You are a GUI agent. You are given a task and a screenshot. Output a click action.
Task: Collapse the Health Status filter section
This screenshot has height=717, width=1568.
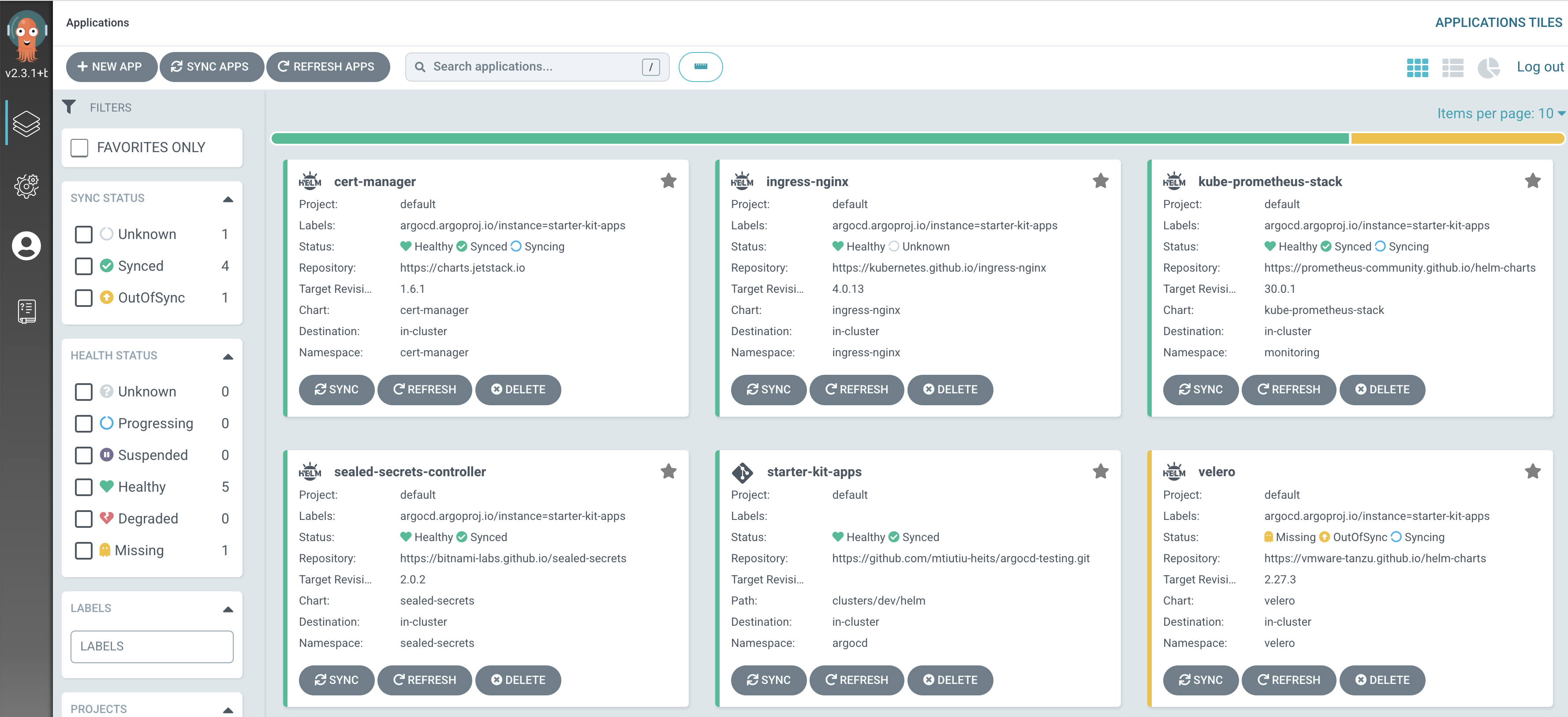click(228, 356)
